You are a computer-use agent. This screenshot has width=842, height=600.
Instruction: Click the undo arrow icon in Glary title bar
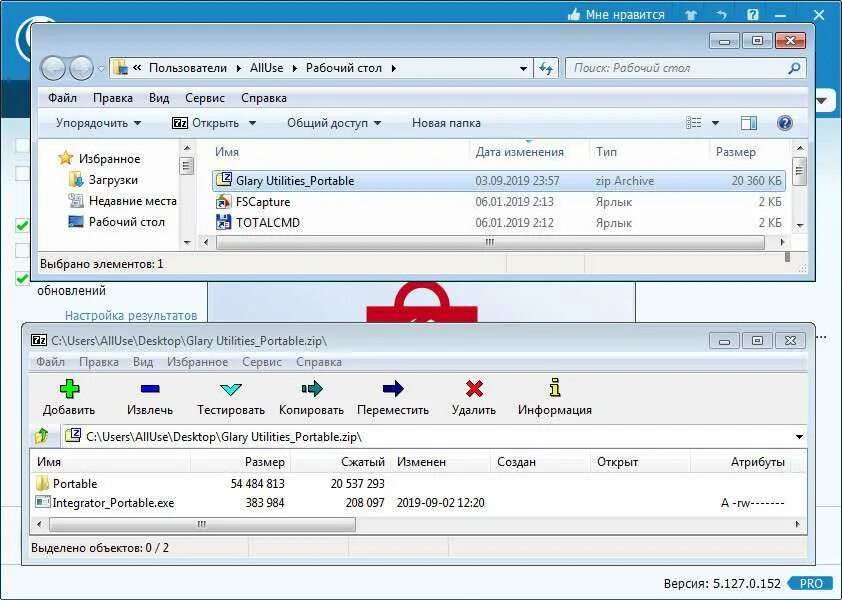pos(722,15)
